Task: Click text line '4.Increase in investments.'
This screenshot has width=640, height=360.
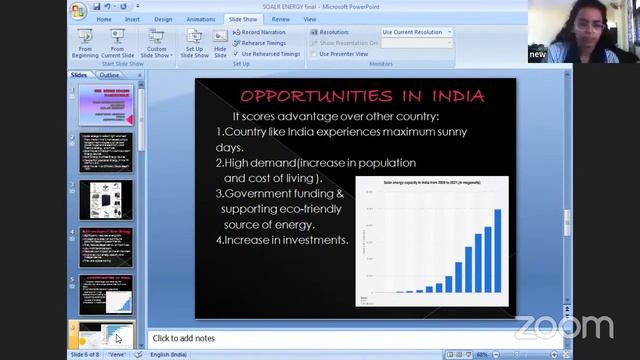Action: (x=282, y=240)
